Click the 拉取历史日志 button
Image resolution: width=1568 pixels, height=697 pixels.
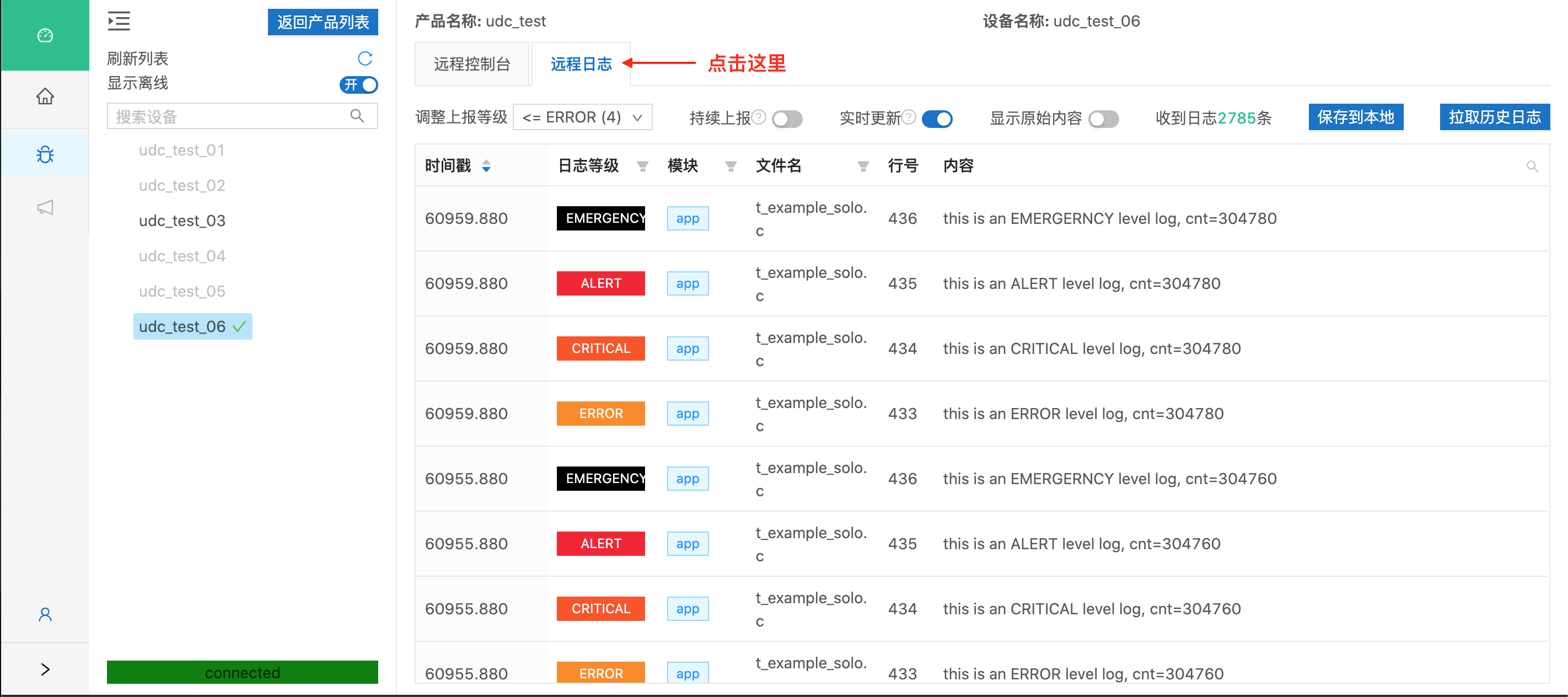point(1494,117)
